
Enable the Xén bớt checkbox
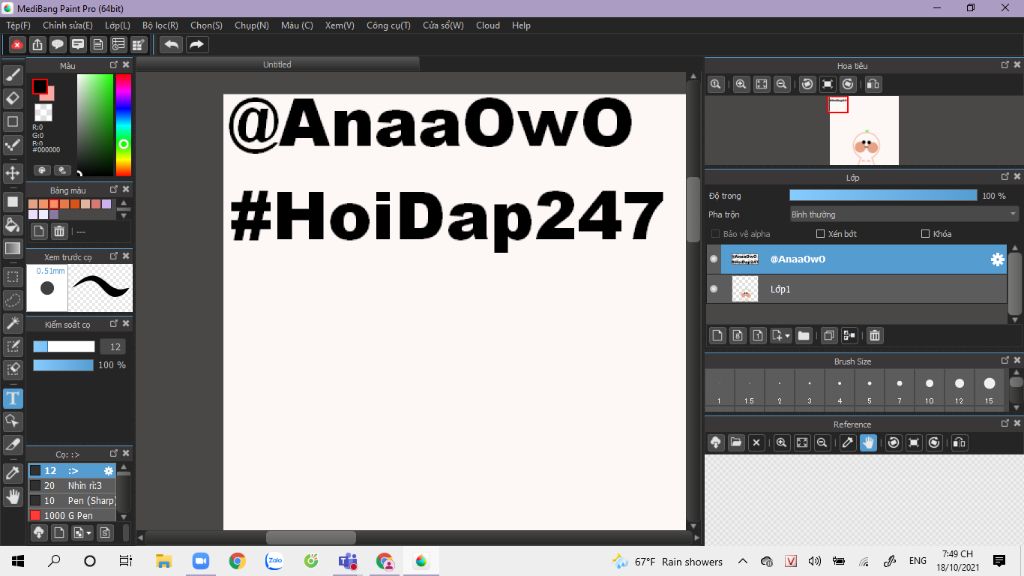[x=820, y=234]
